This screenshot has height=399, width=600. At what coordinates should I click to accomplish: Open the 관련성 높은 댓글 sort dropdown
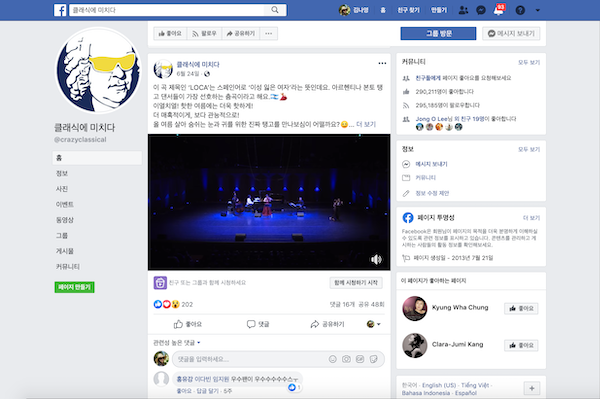coord(177,343)
